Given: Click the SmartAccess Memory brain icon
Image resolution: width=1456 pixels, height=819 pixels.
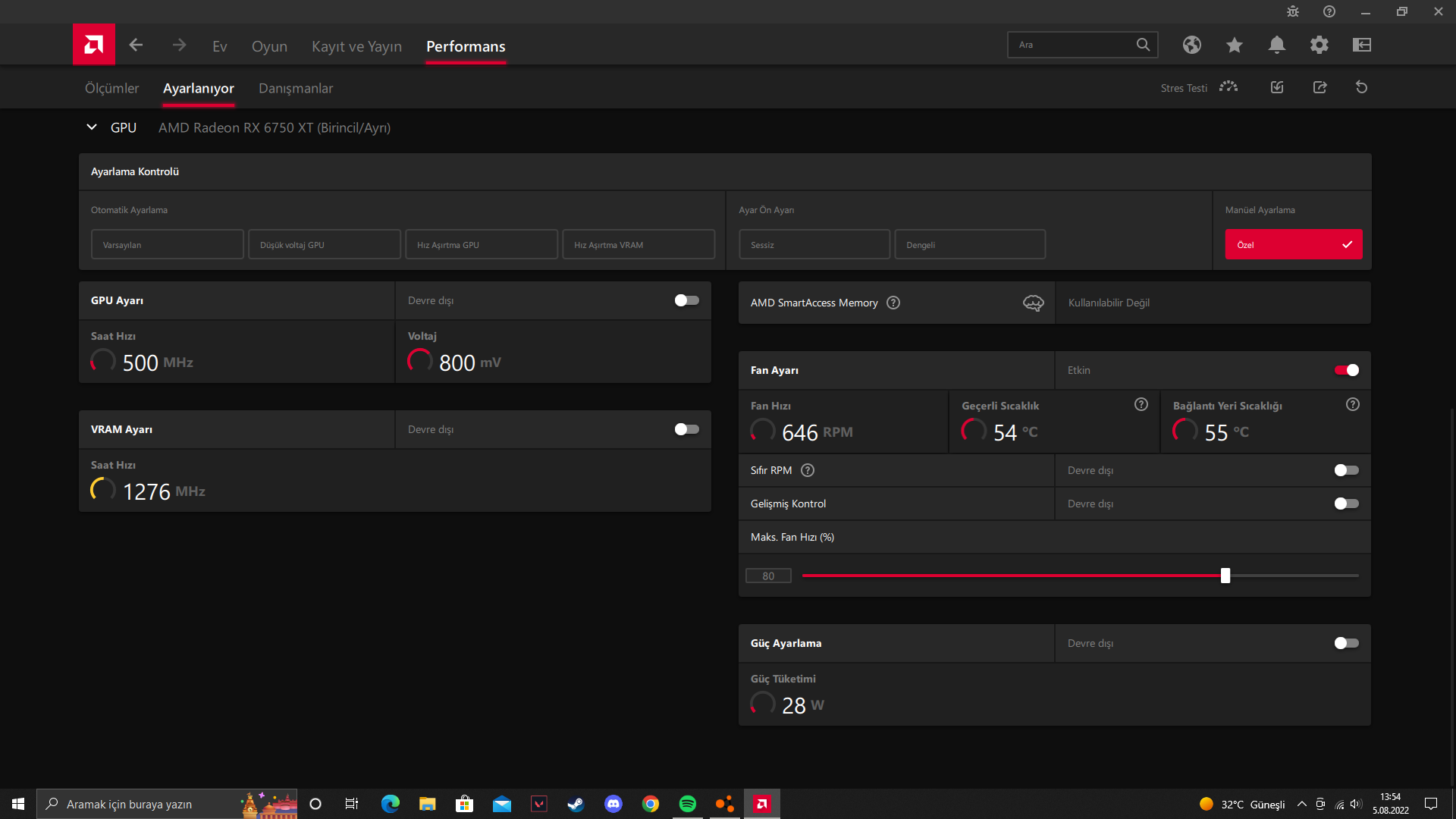Looking at the screenshot, I should (x=1034, y=303).
